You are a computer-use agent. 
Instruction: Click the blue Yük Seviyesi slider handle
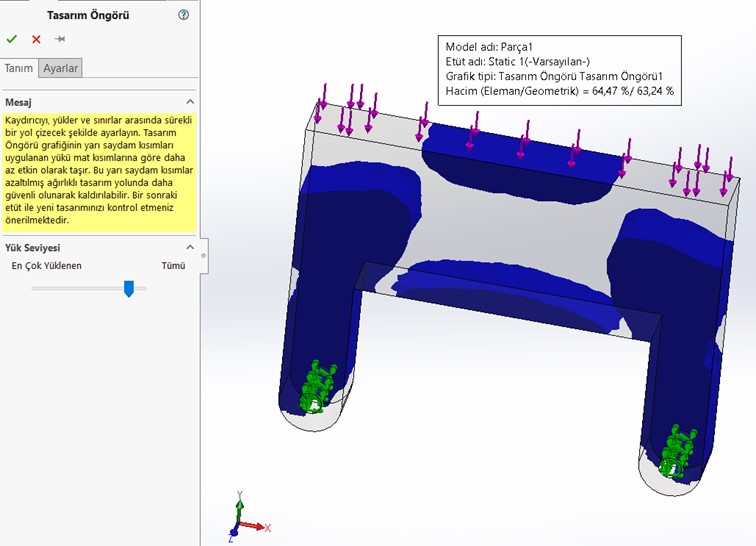click(x=128, y=288)
